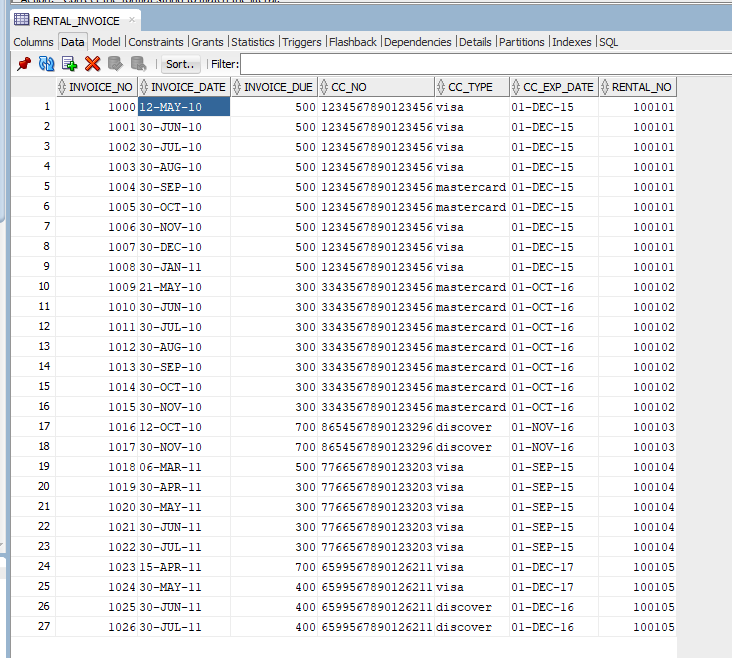Click into the Filter input field
732x658 pixels.
[x=486, y=64]
